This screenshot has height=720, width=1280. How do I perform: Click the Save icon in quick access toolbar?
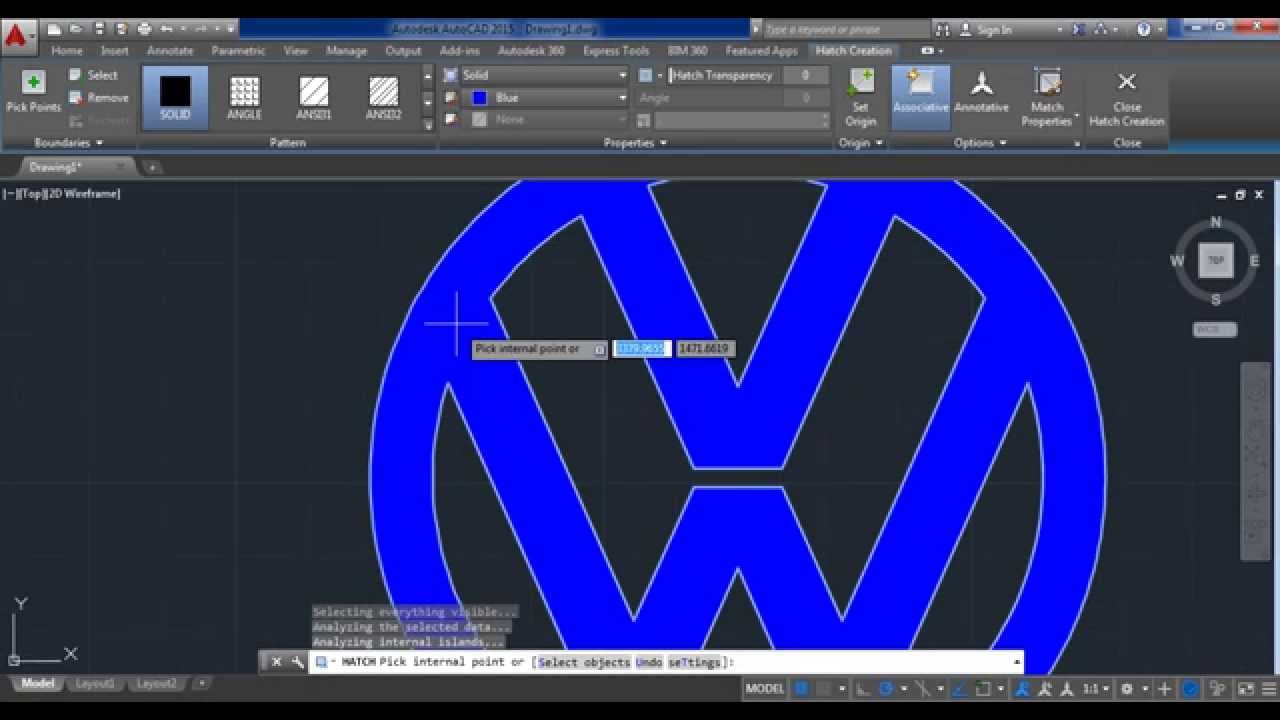[98, 29]
